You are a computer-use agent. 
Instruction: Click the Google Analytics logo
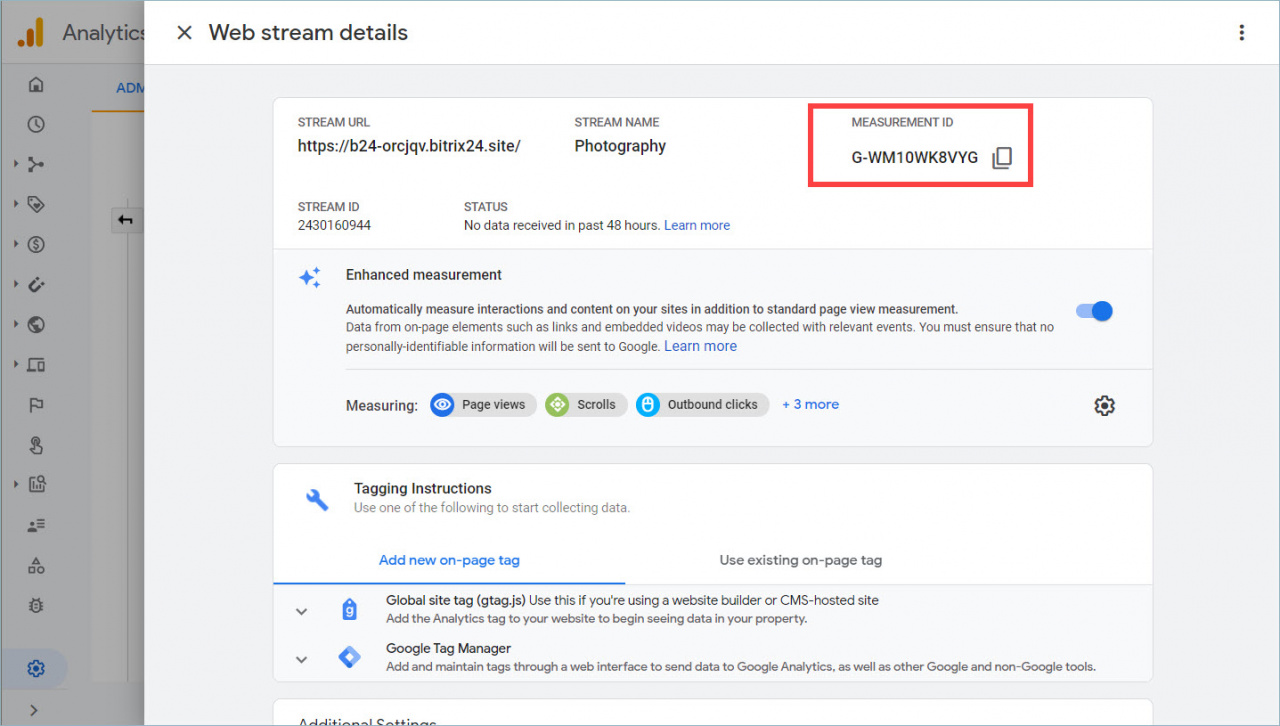pyautogui.click(x=31, y=33)
